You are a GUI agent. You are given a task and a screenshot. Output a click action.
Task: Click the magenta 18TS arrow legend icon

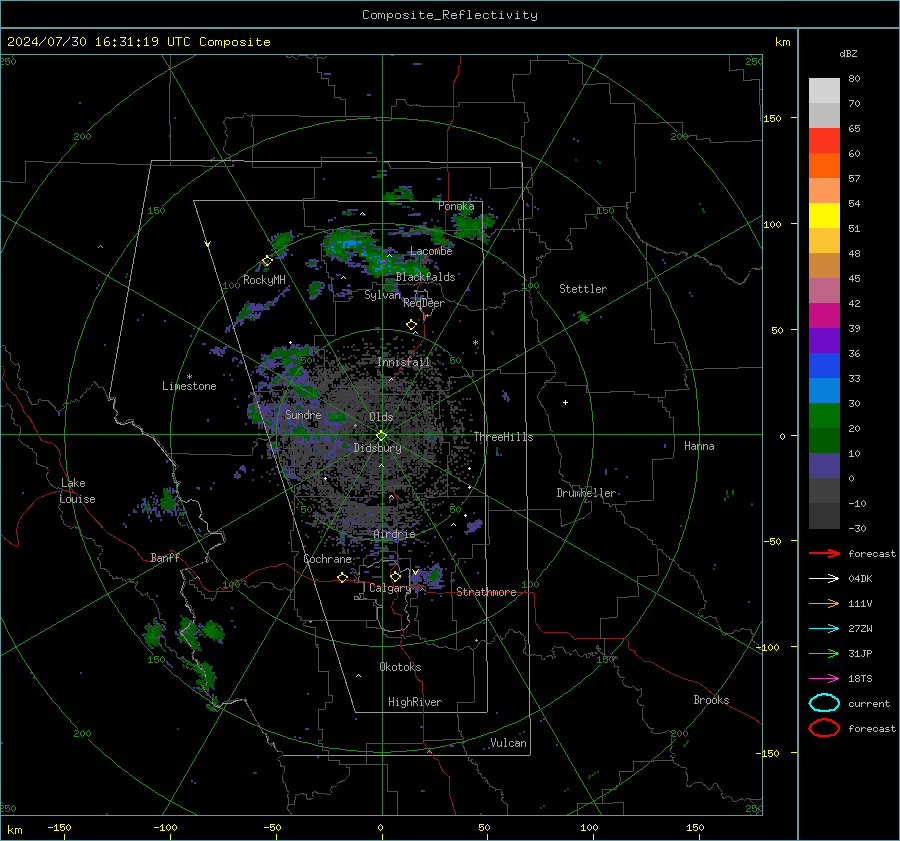[x=824, y=679]
